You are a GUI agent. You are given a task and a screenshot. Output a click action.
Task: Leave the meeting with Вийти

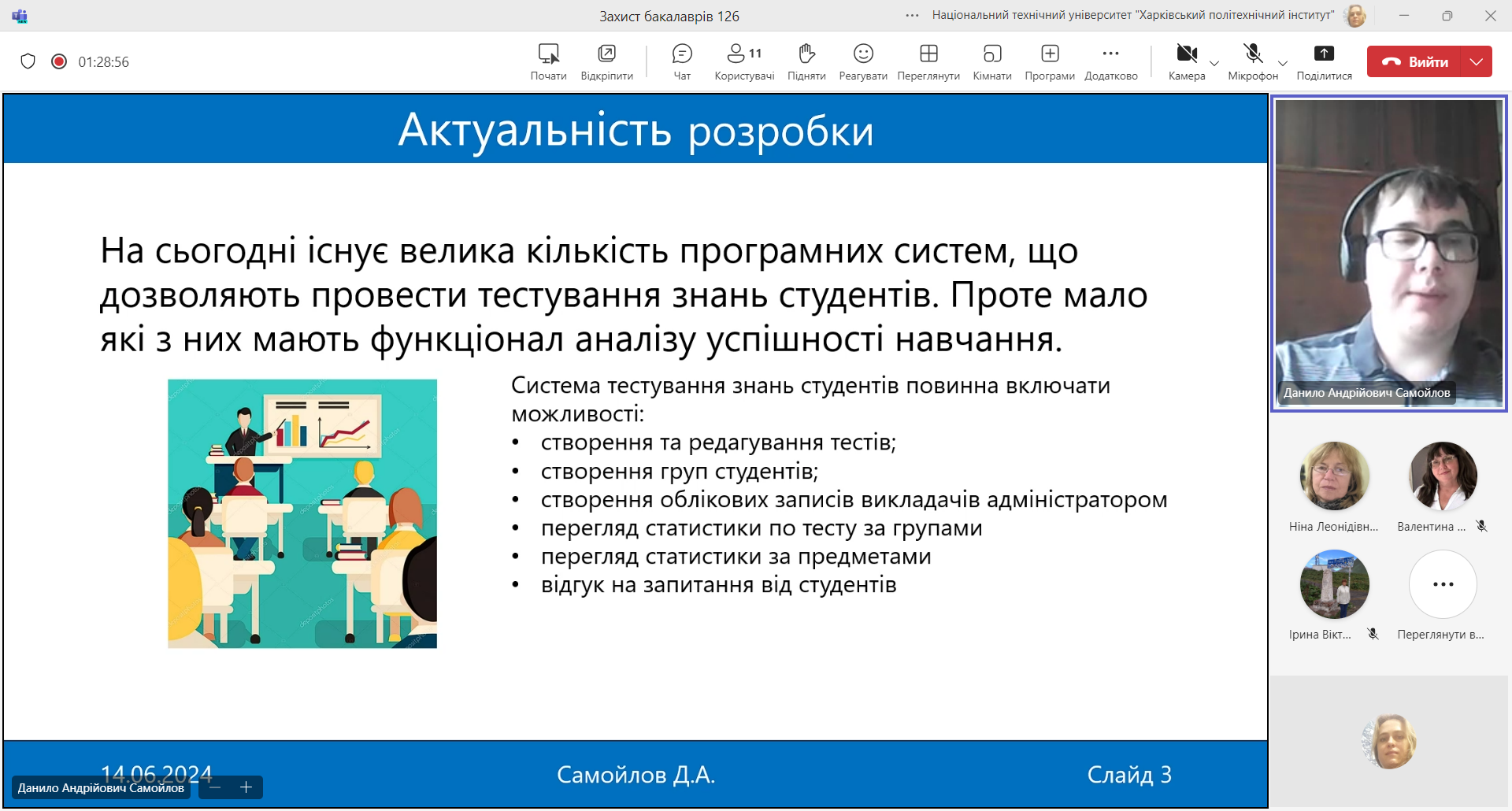1414,61
